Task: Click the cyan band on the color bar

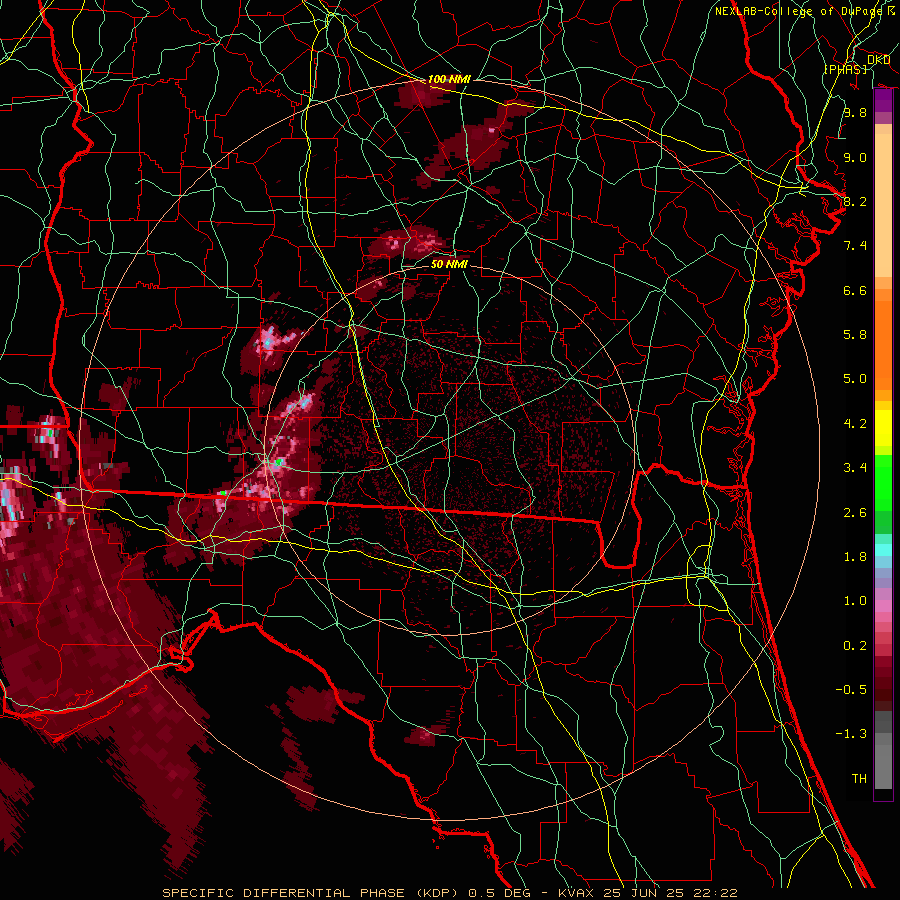Action: click(883, 550)
